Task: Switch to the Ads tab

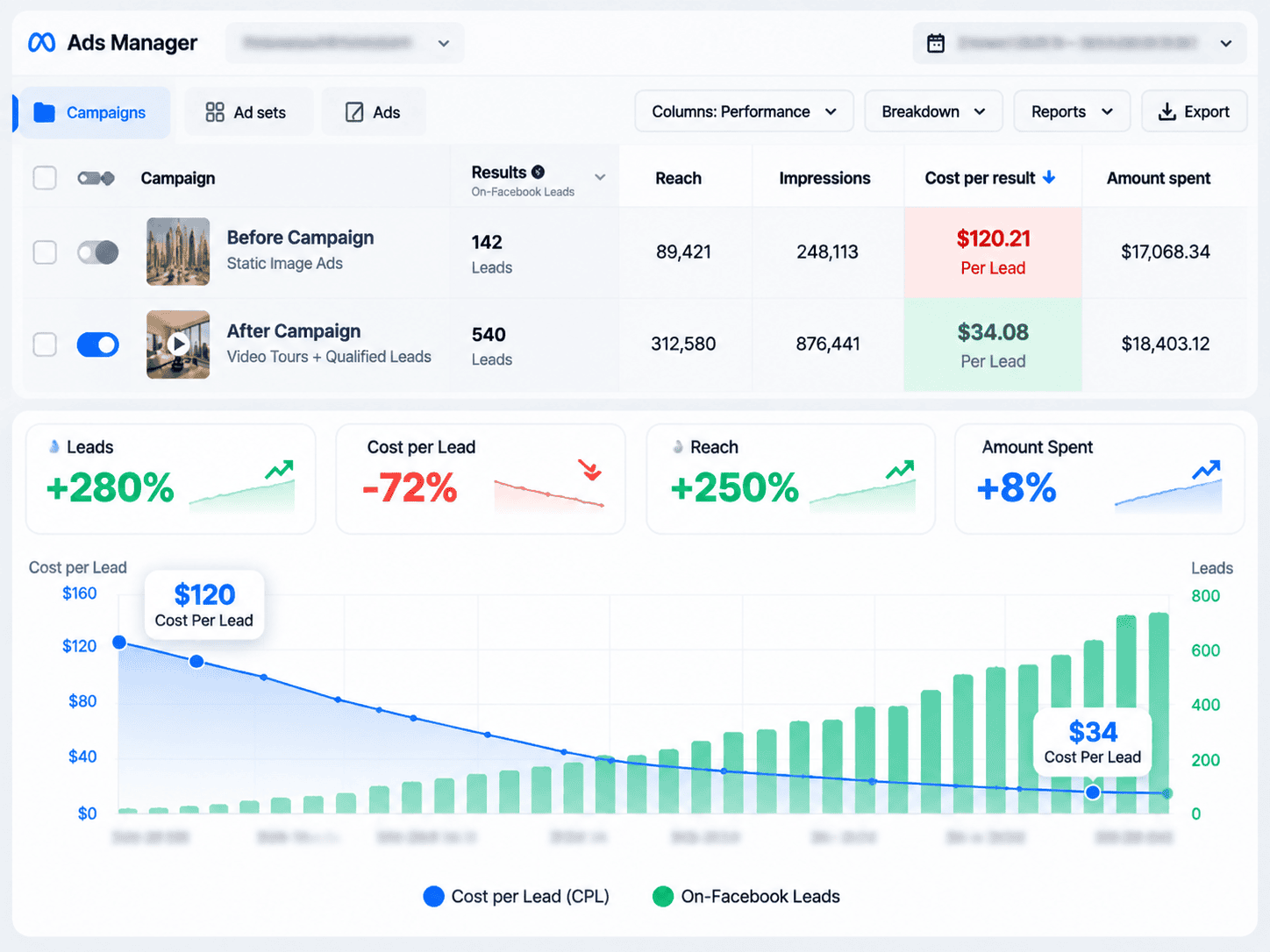Action: [374, 112]
